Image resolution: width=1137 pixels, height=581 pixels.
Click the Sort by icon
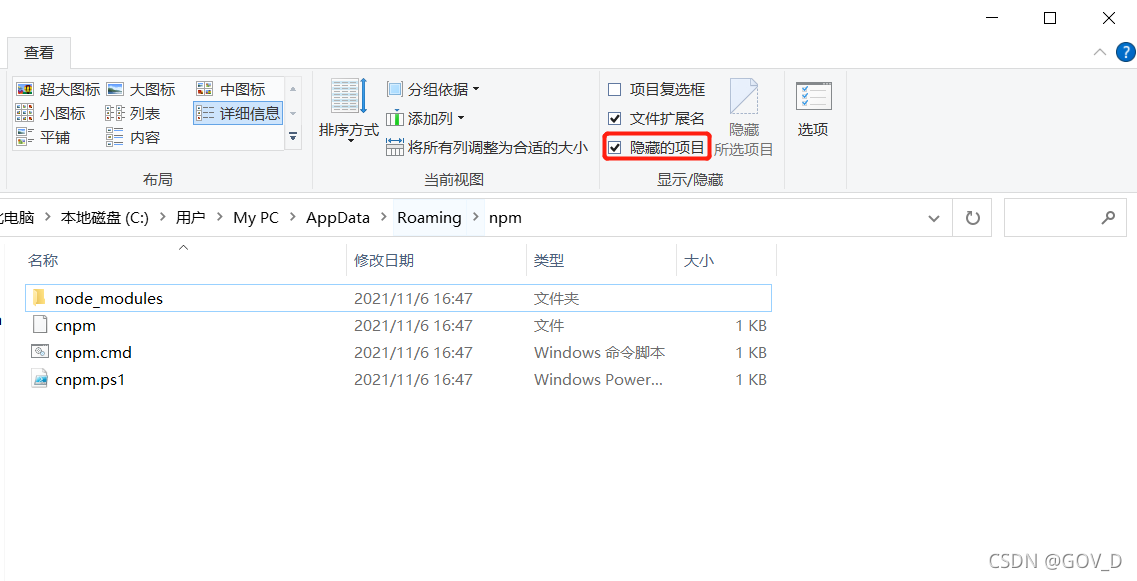[x=349, y=96]
